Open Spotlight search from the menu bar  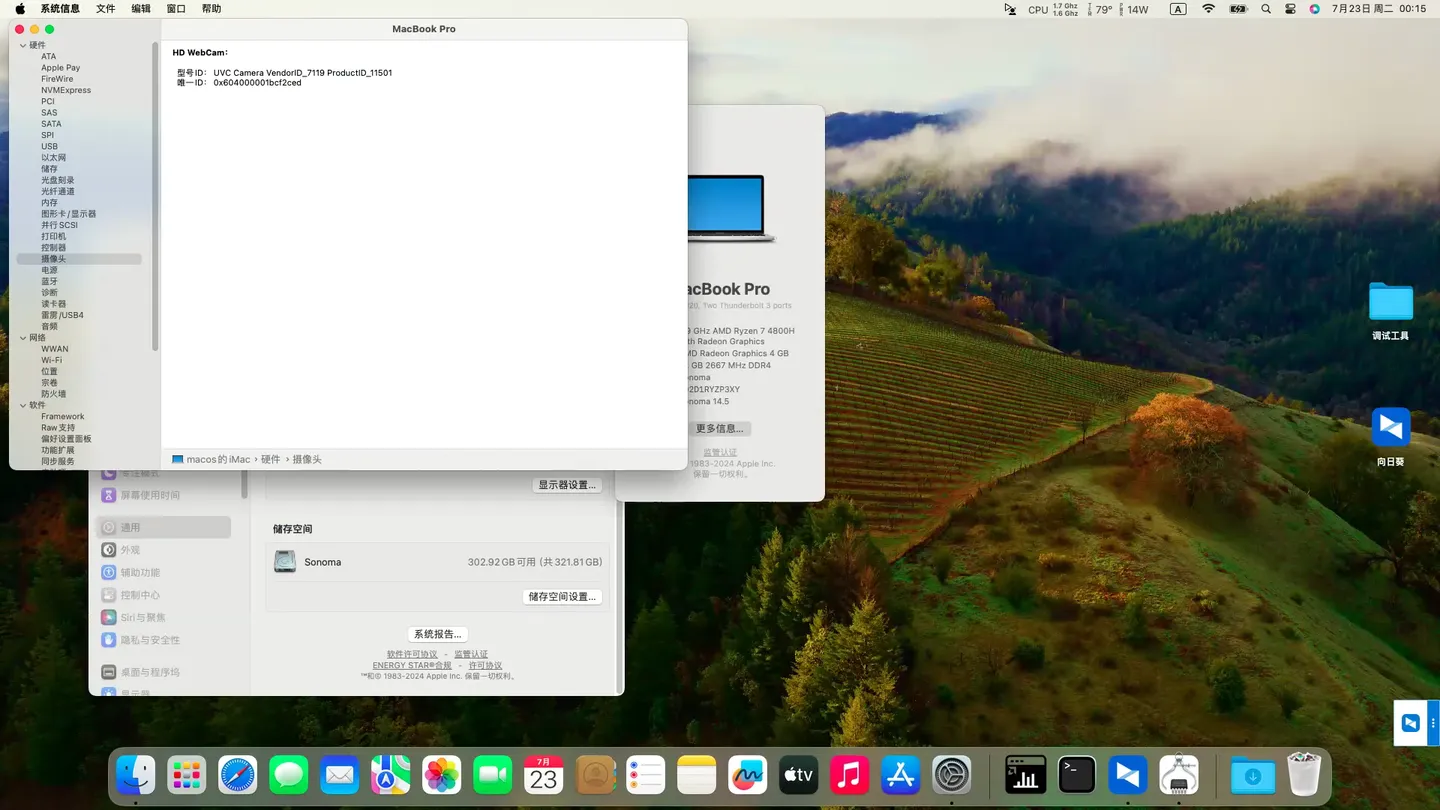pyautogui.click(x=1266, y=9)
